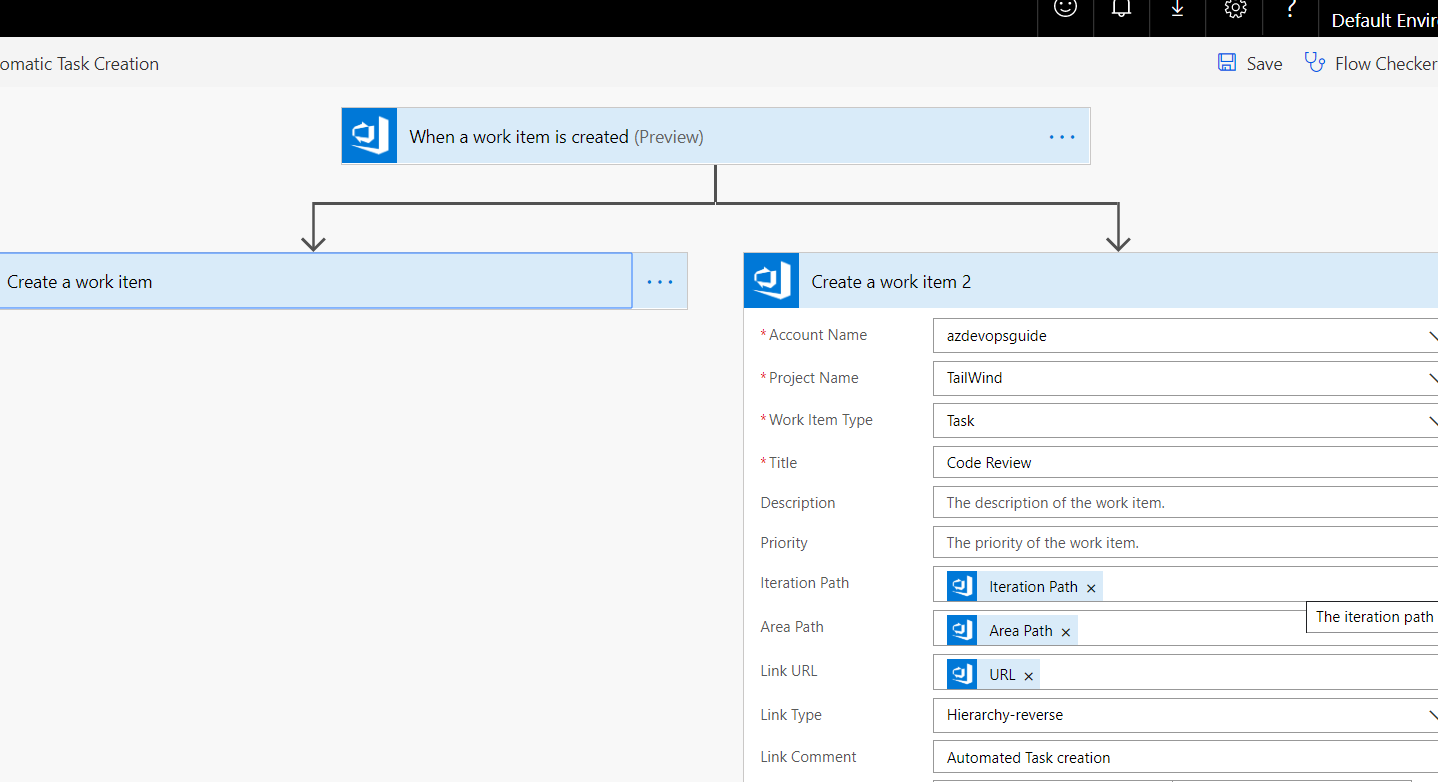Click the Area Path dynamic token
1438x782 pixels.
[1011, 631]
